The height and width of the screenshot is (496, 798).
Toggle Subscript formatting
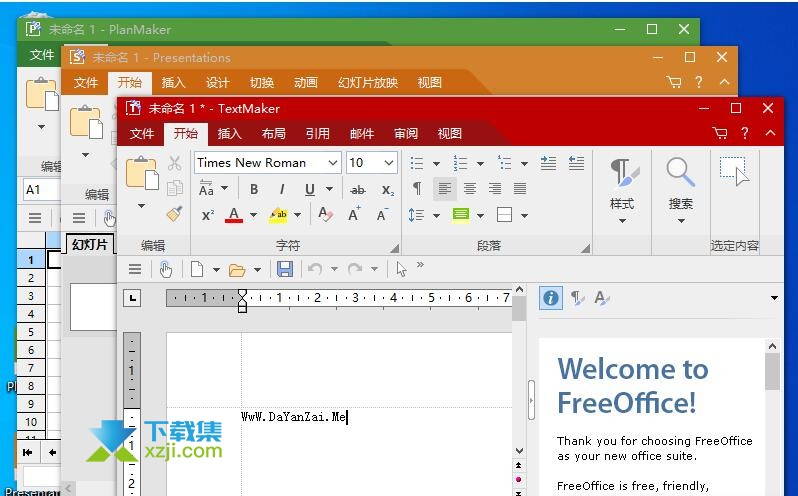(388, 190)
